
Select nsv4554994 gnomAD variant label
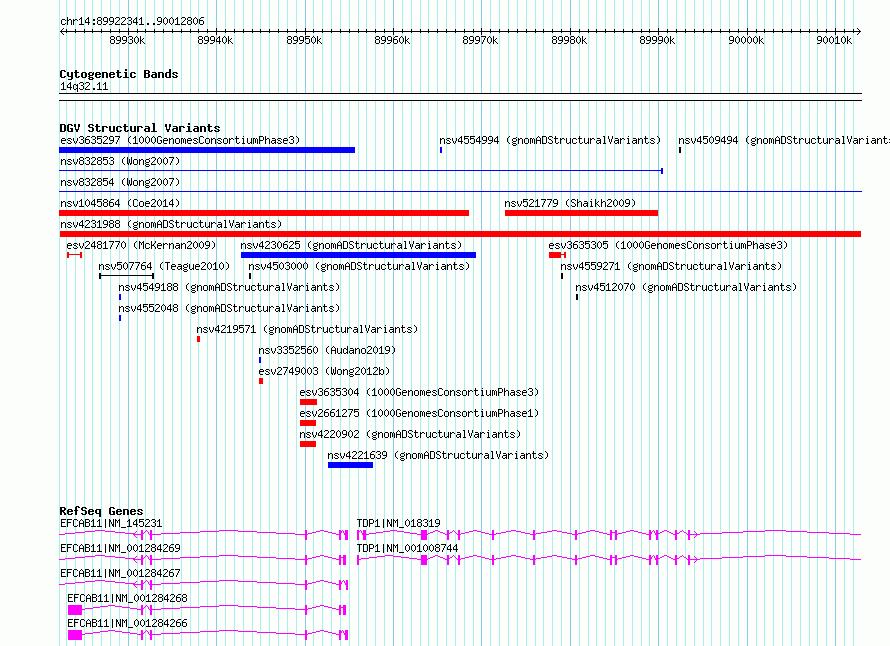pyautogui.click(x=550, y=140)
